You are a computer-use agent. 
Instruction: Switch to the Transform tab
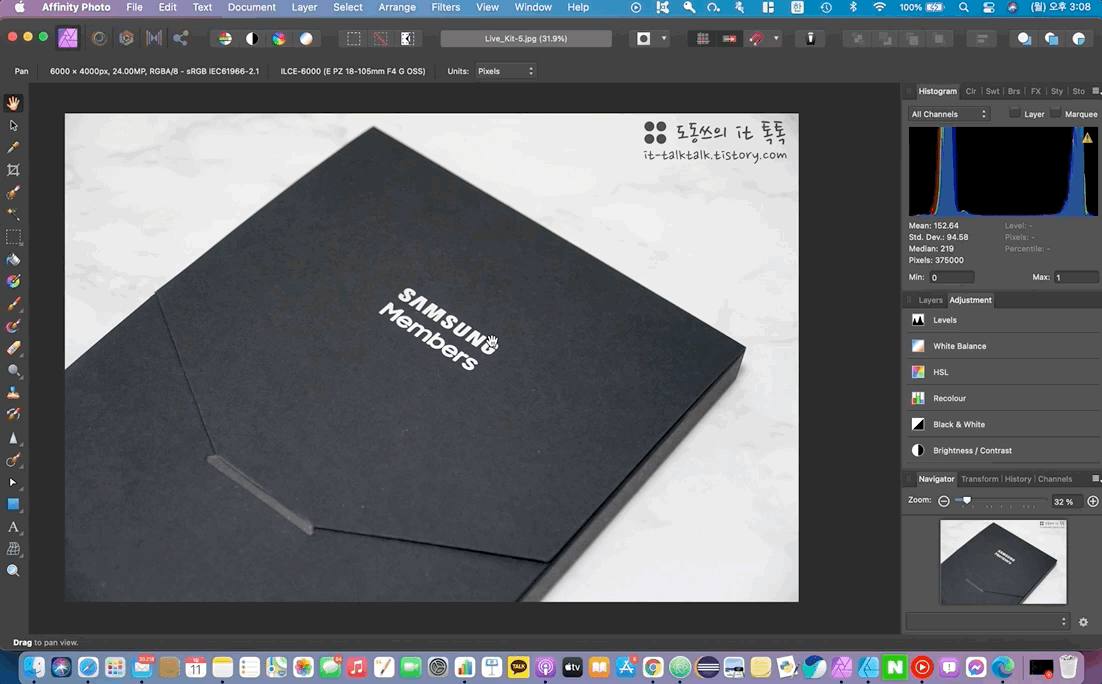click(x=980, y=479)
